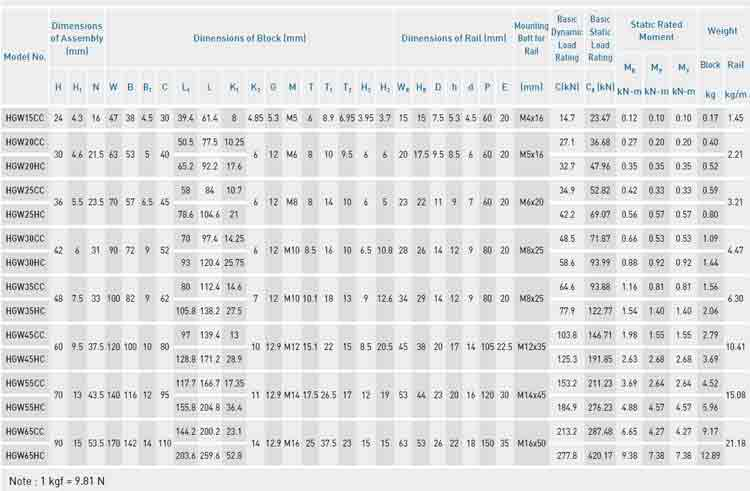Image resolution: width=750 pixels, height=491 pixels.
Task: Select the 'Mounting Bolt for Rail' header
Action: 531,38
